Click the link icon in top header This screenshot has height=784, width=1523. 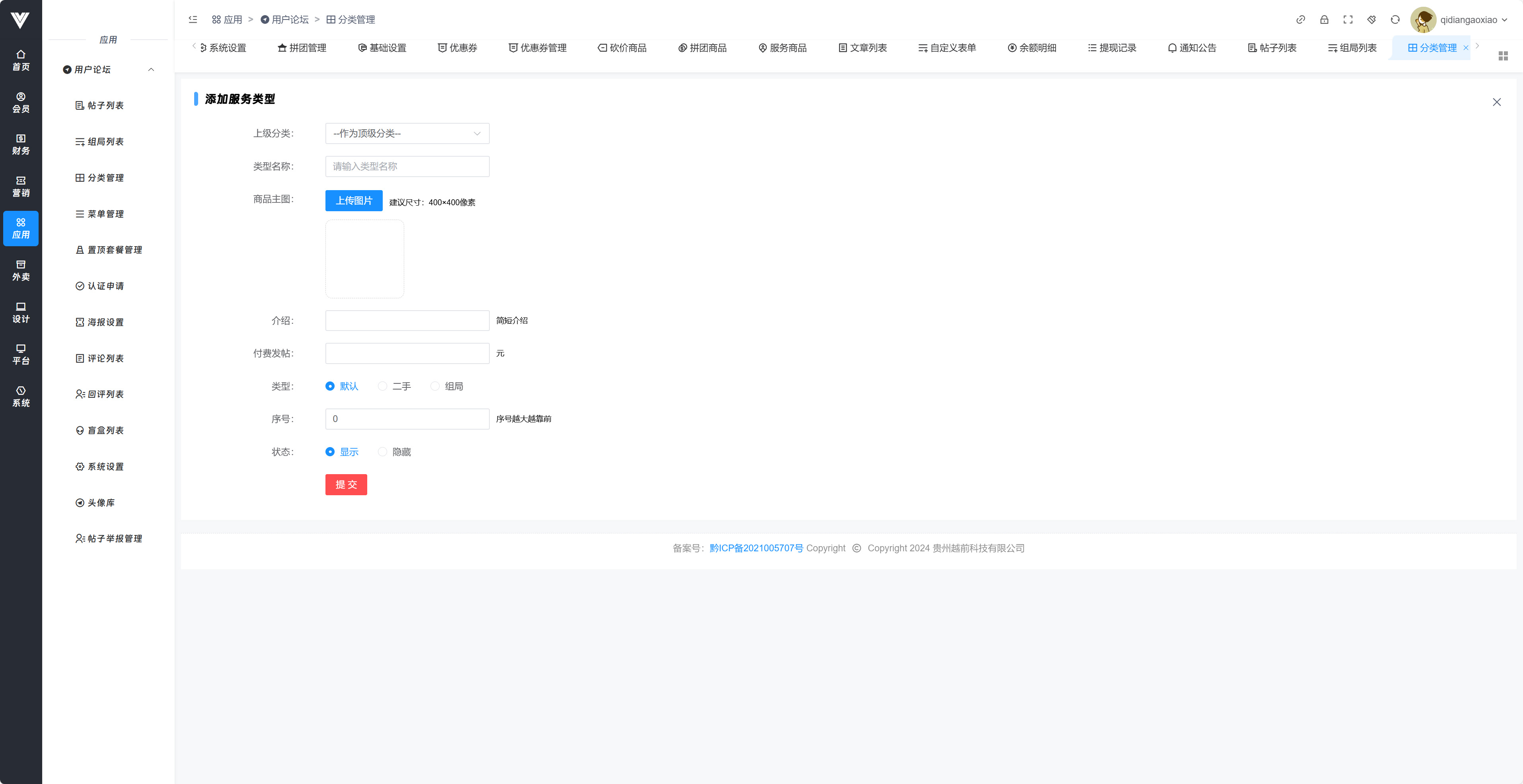[x=1300, y=19]
